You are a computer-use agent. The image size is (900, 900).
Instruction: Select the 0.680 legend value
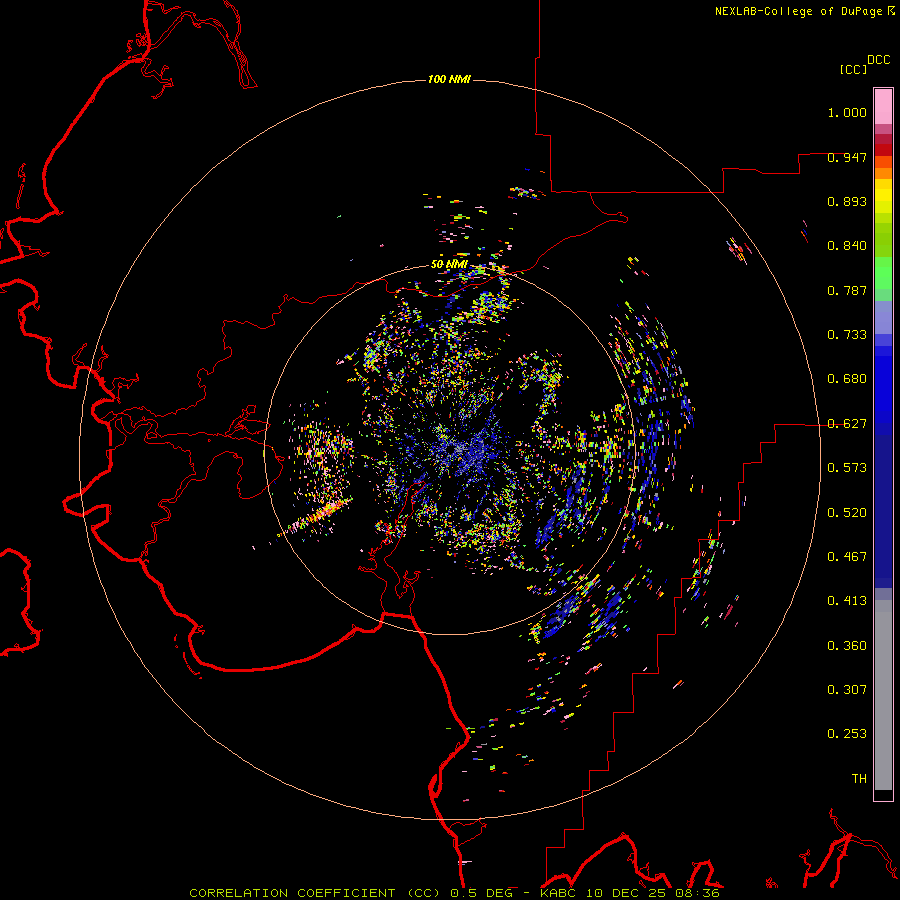tap(847, 379)
